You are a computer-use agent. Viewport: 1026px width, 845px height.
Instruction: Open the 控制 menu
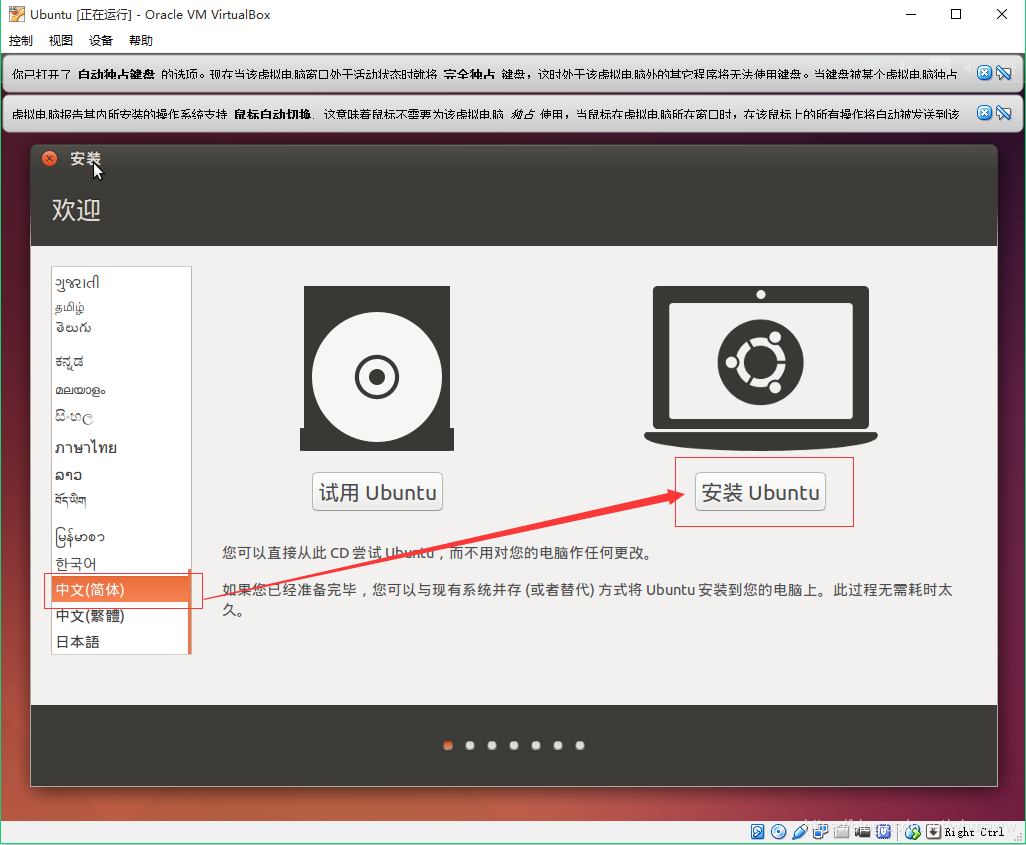[x=20, y=41]
